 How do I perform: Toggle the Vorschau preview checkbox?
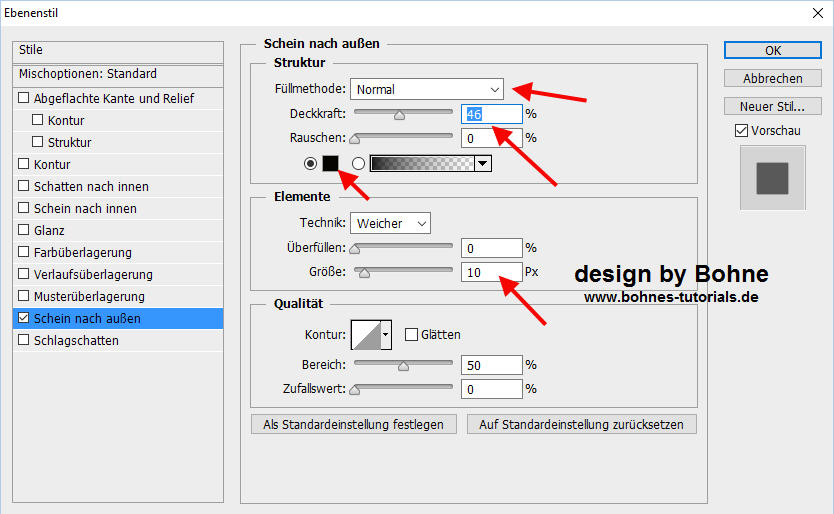click(741, 131)
